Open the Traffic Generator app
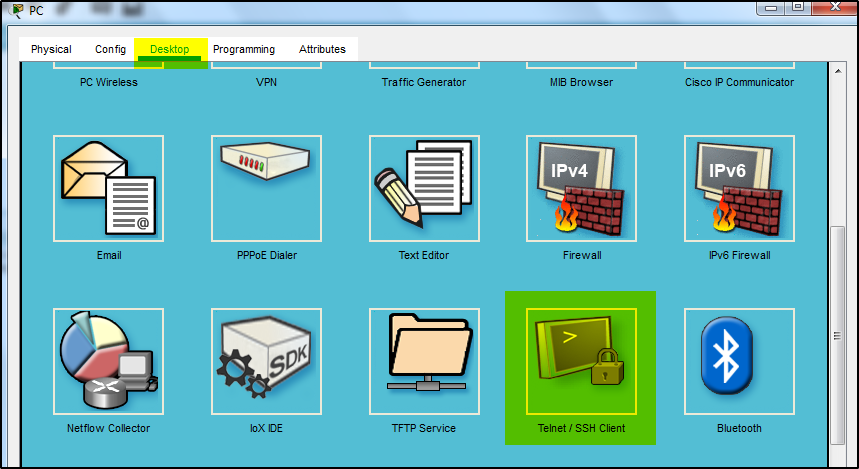Screen dimensions: 859x469 [424, 82]
